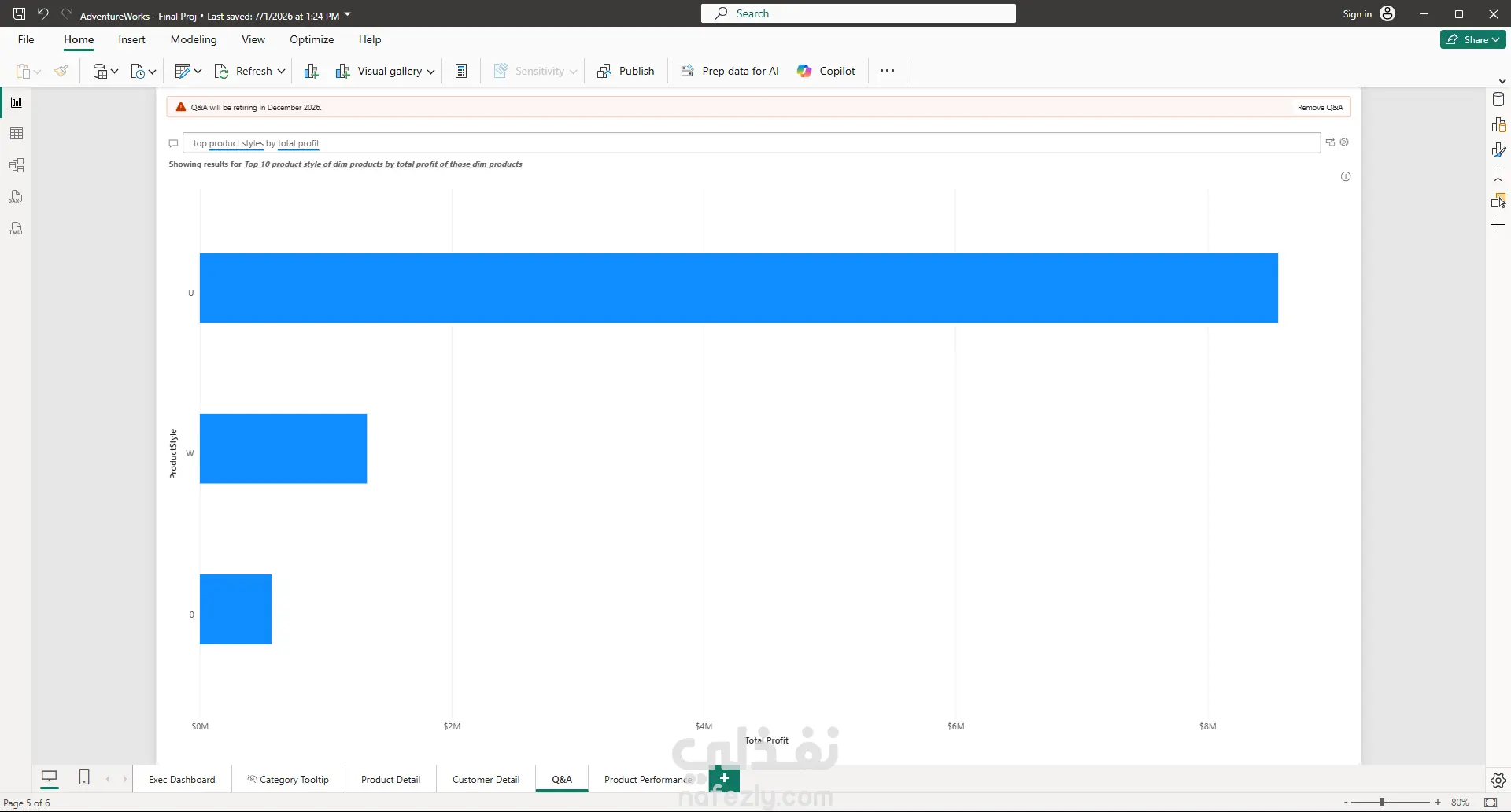Switch to the Insert ribbon tab
1511x812 pixels.
[131, 39]
